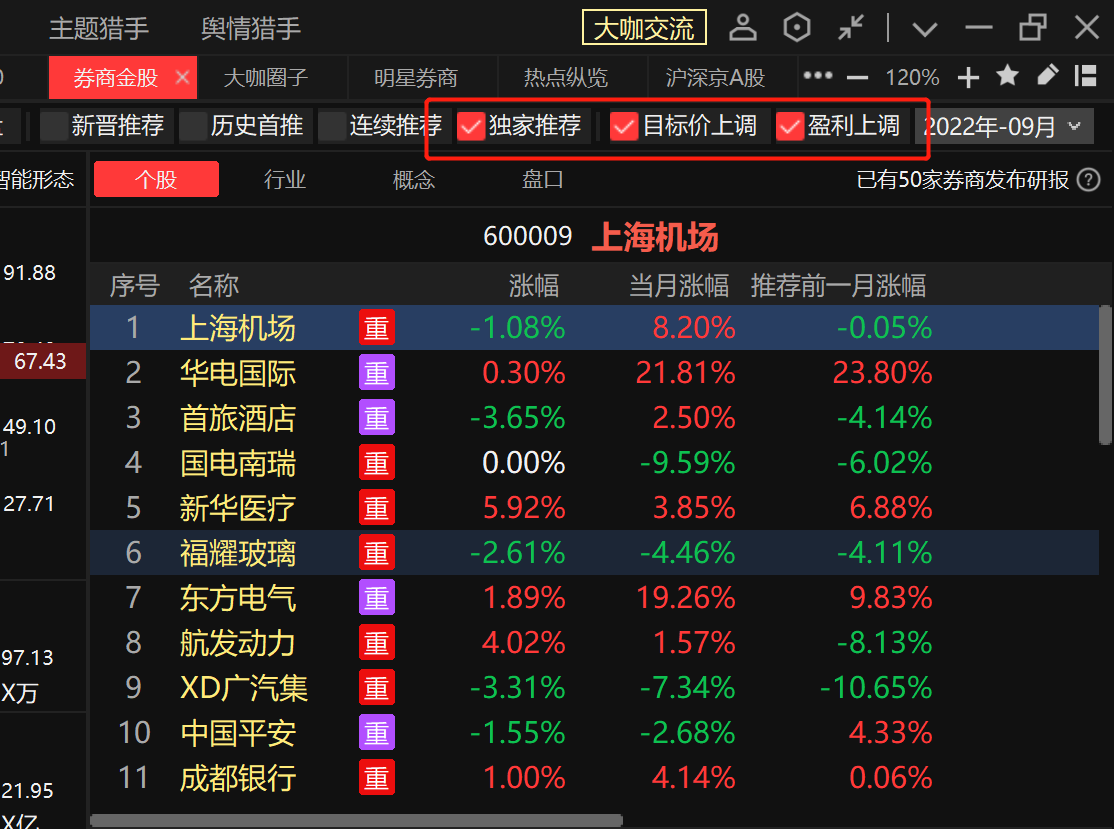Select the 概念 view
Image resolution: width=1114 pixels, height=829 pixels.
413,180
